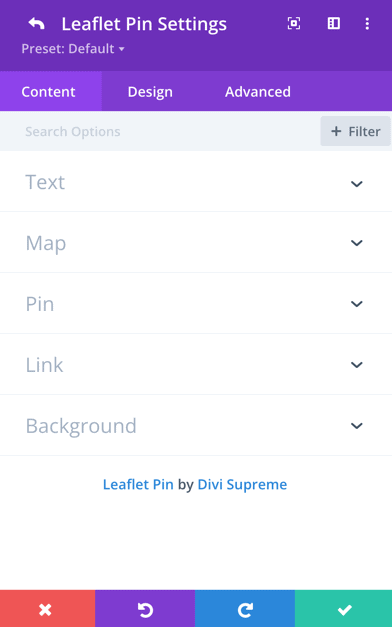Expand the Map settings section
This screenshot has width=392, height=627.
(196, 243)
